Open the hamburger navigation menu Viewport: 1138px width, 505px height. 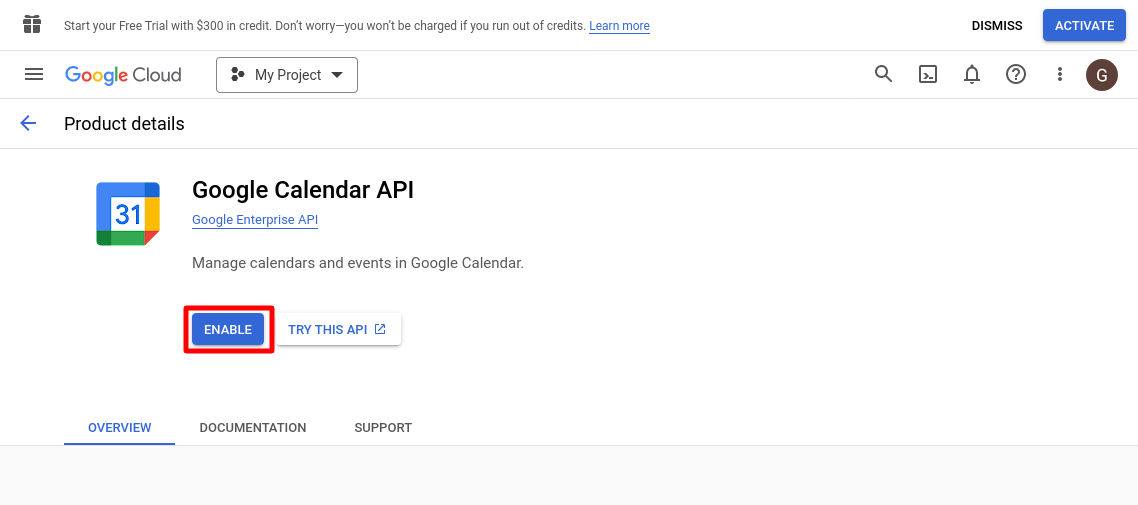34,74
